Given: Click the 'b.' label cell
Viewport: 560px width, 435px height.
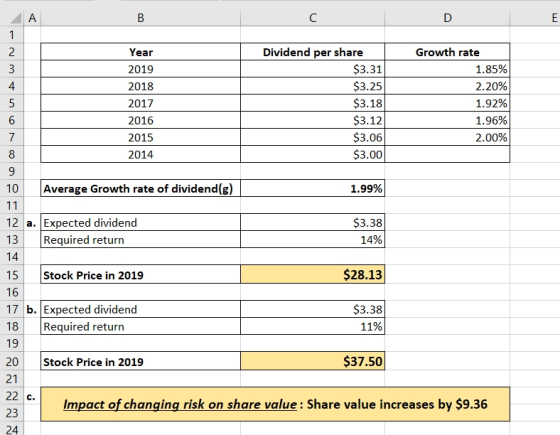Looking at the screenshot, I should click(32, 309).
